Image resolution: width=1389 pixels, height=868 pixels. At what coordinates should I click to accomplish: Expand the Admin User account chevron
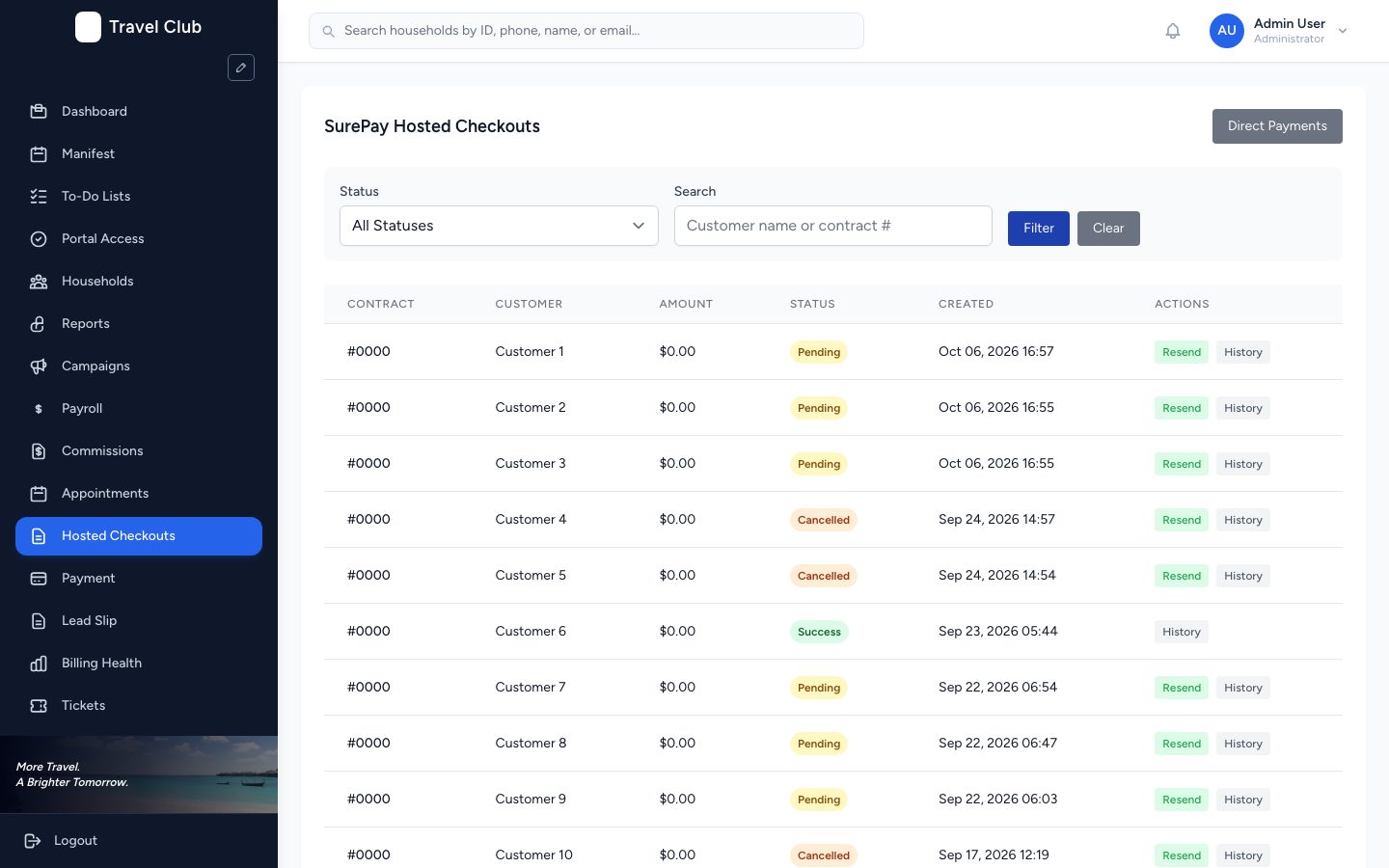click(1343, 31)
